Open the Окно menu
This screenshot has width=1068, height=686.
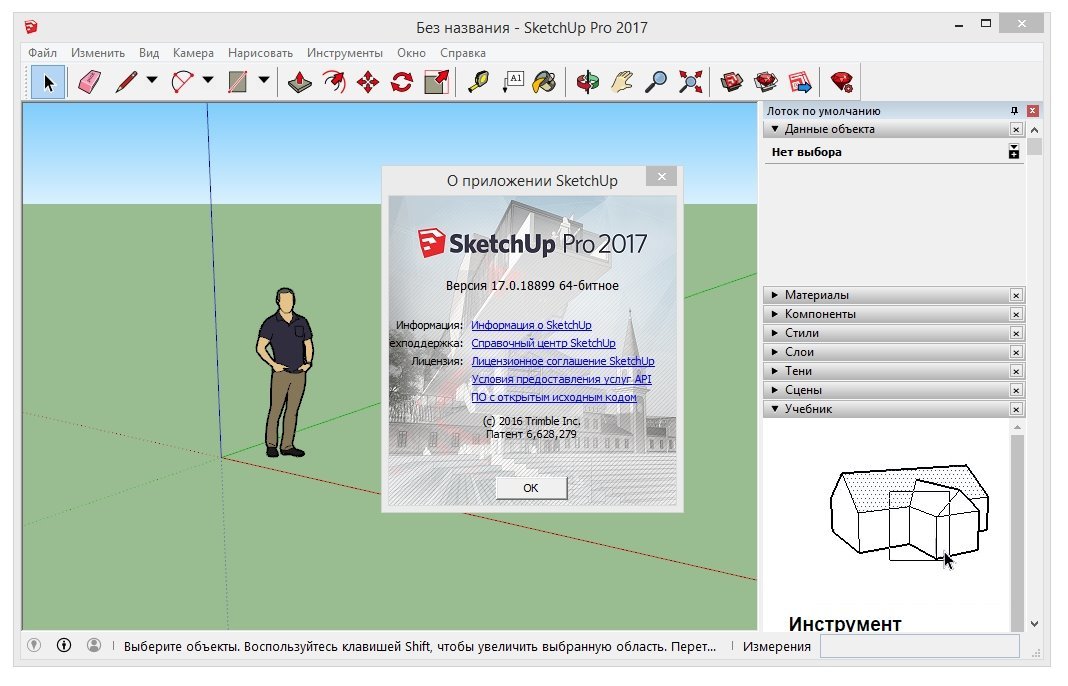pos(411,53)
